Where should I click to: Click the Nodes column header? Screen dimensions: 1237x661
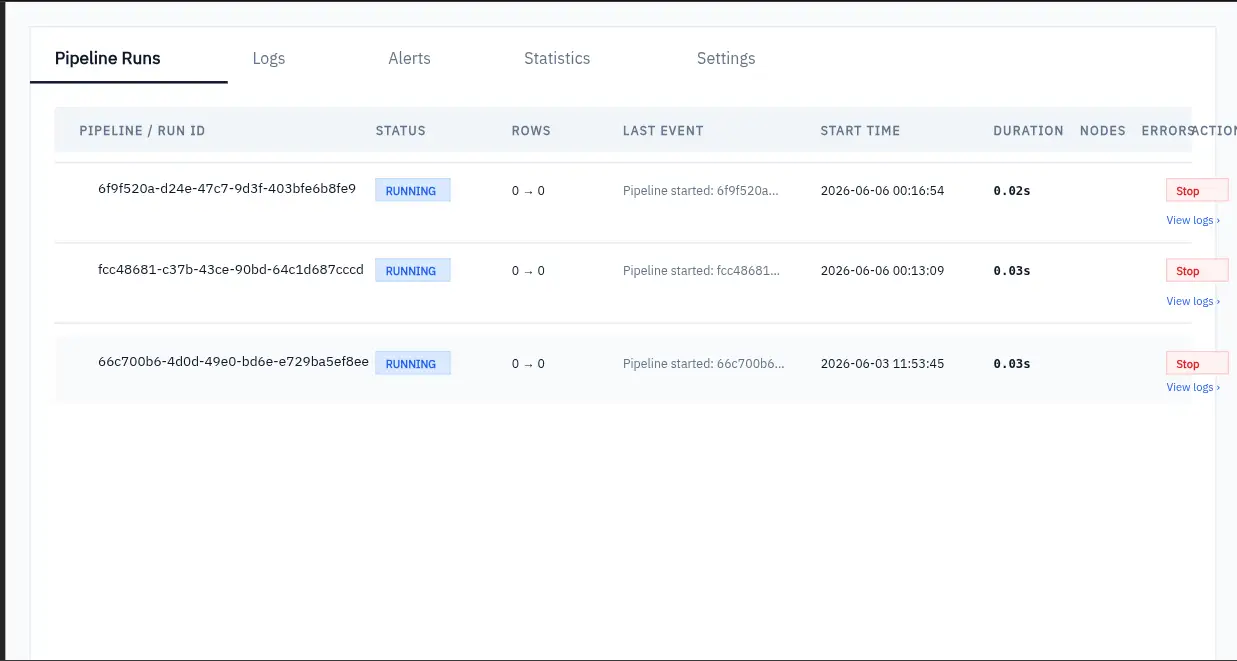1103,131
